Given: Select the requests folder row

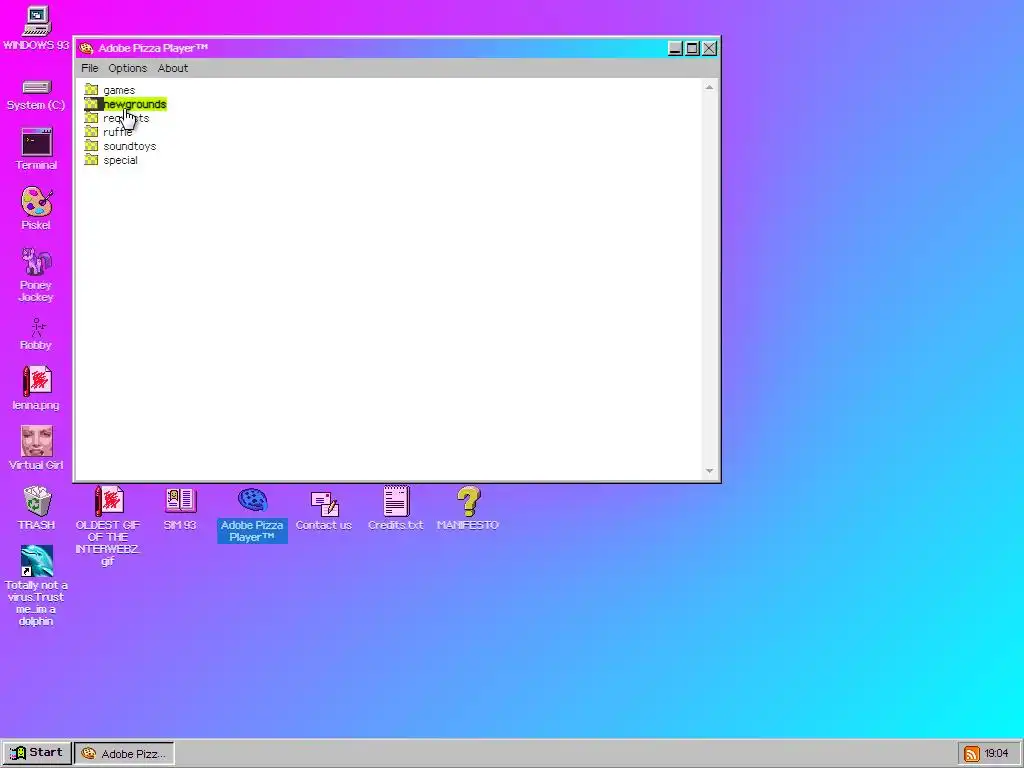Looking at the screenshot, I should [x=116, y=118].
